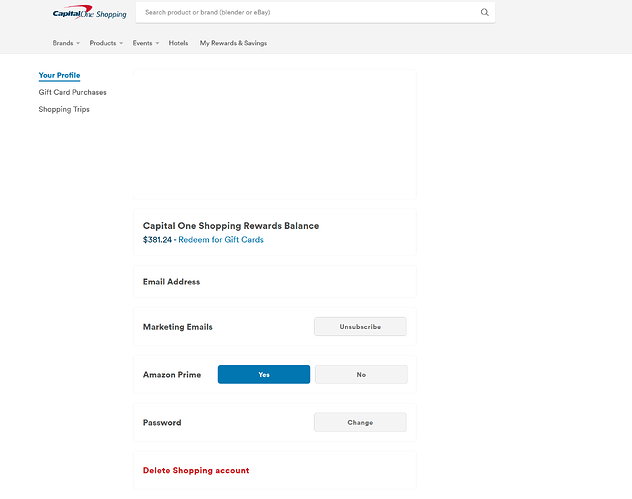Click the $381.24 rewards balance amount
This screenshot has width=632, height=499.
pyautogui.click(x=157, y=240)
